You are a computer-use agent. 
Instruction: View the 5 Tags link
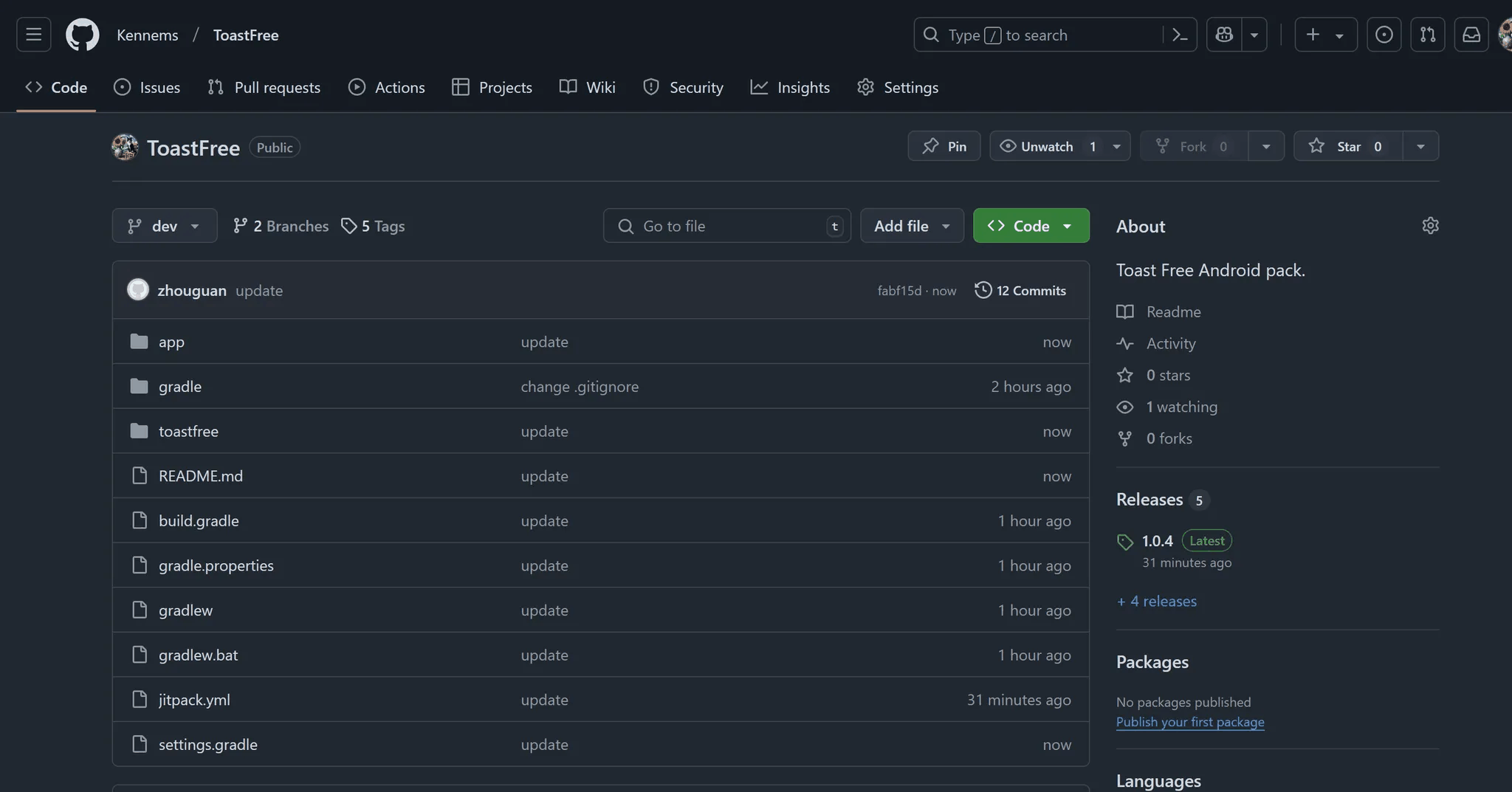373,226
